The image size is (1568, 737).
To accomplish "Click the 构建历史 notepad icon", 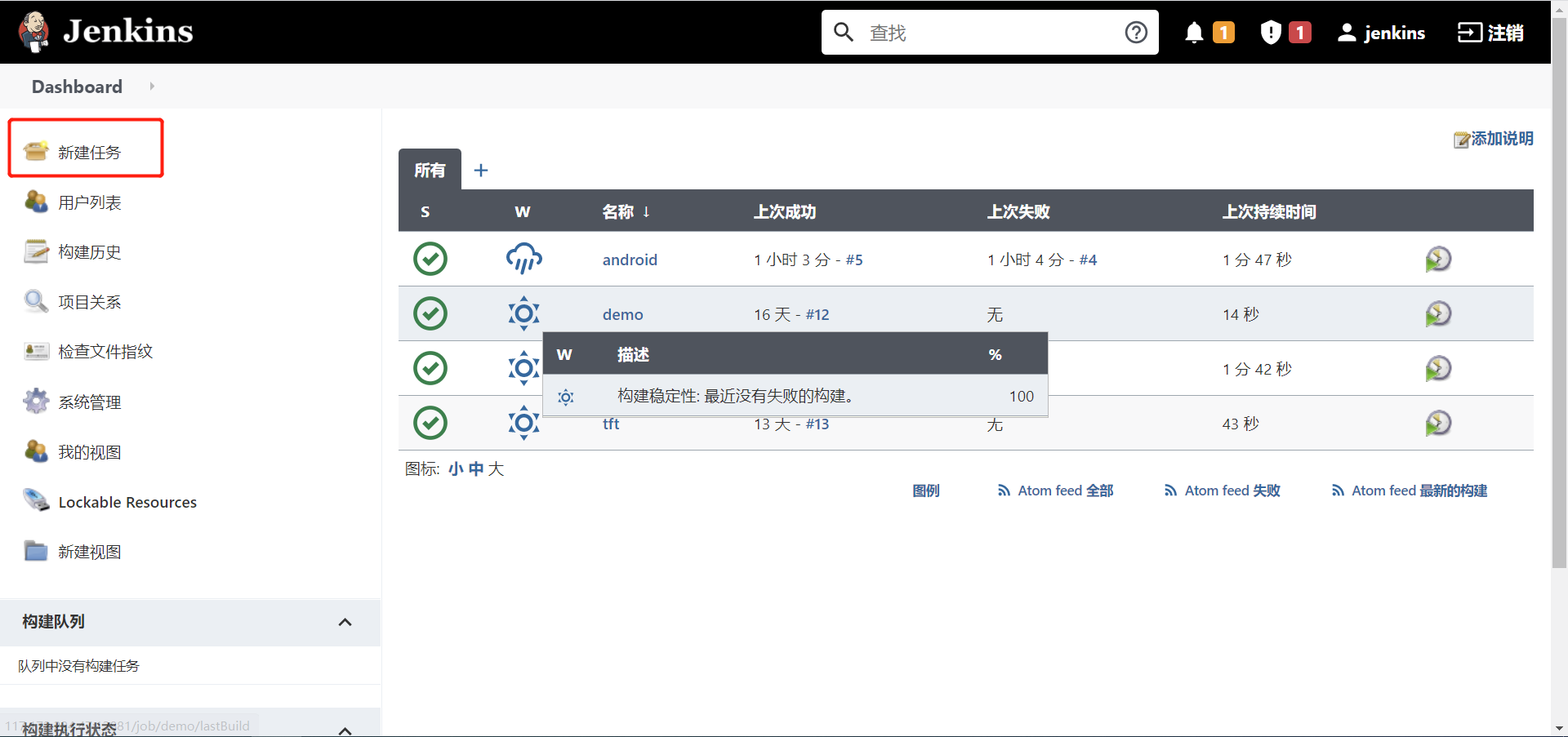I will [x=36, y=251].
